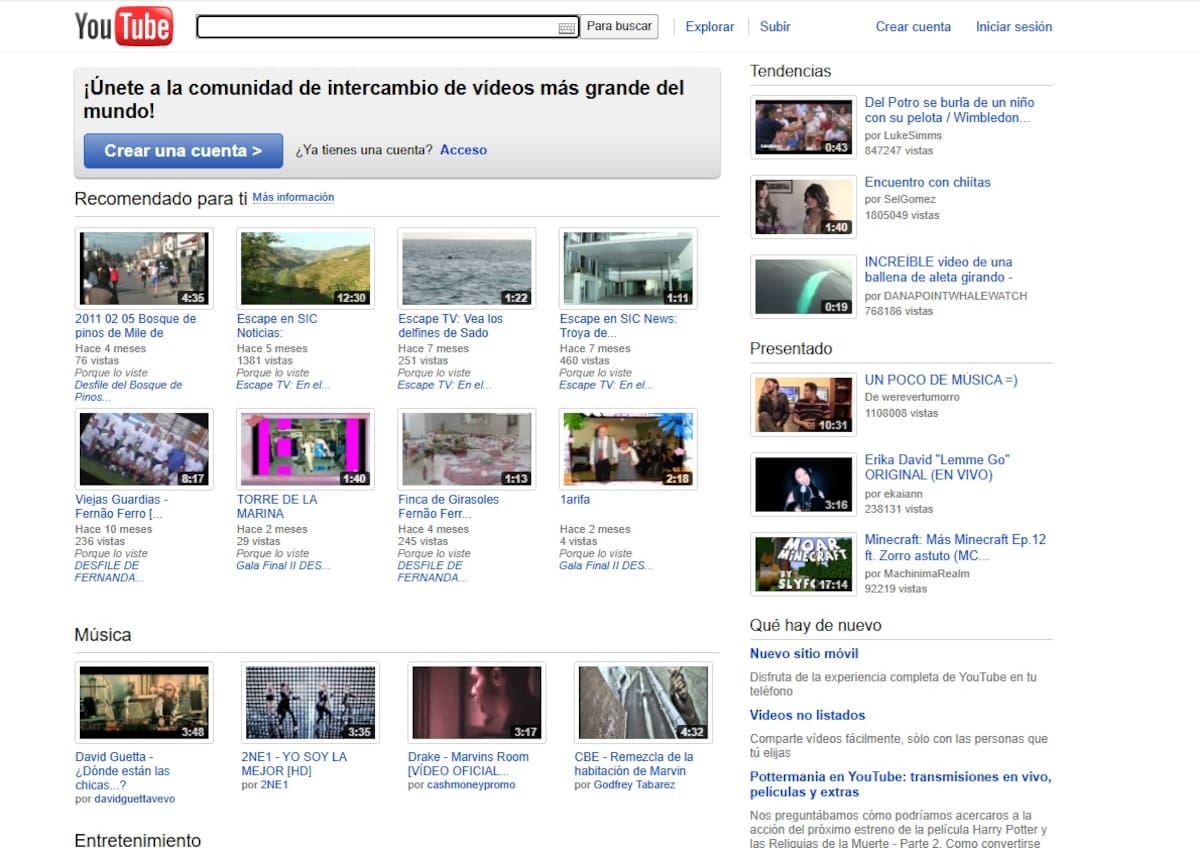Open thumbnail for 'Escape en SIC News: Troya'
The image size is (1200, 848).
point(628,269)
